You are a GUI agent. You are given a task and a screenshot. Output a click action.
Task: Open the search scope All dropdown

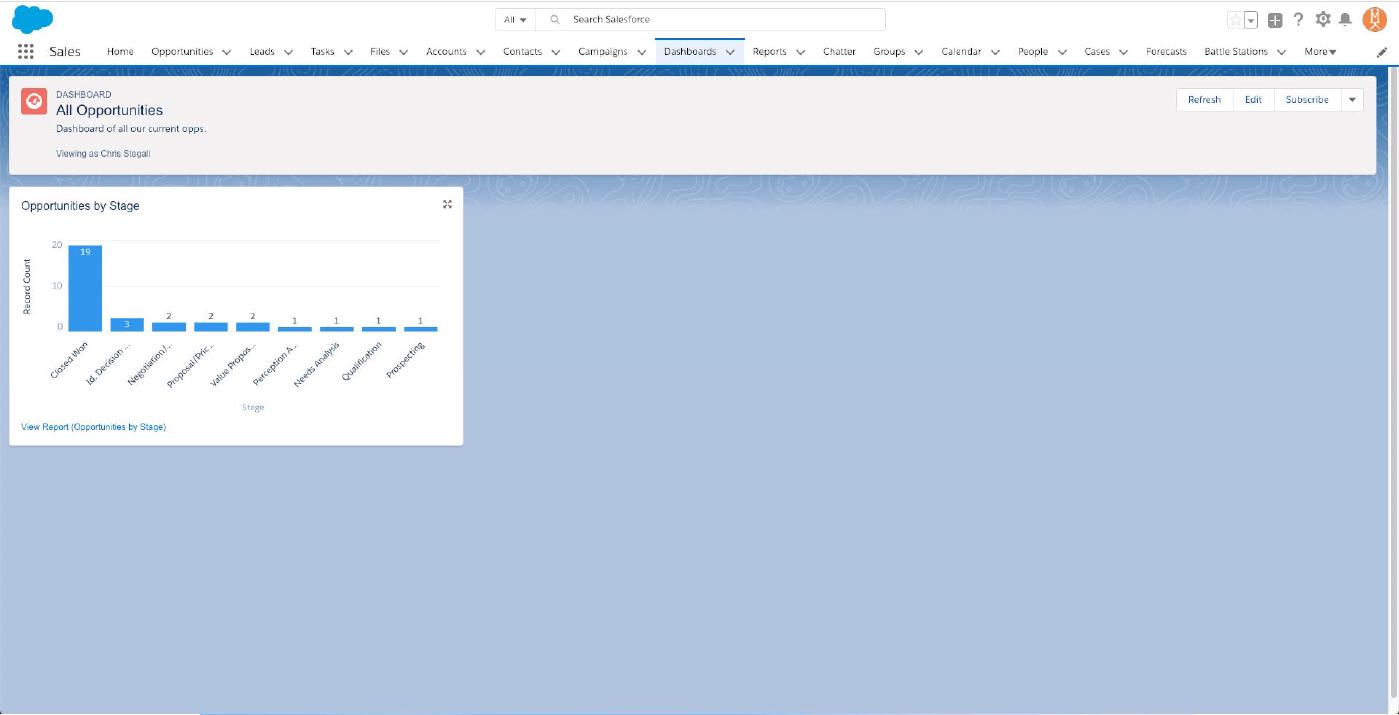(516, 19)
